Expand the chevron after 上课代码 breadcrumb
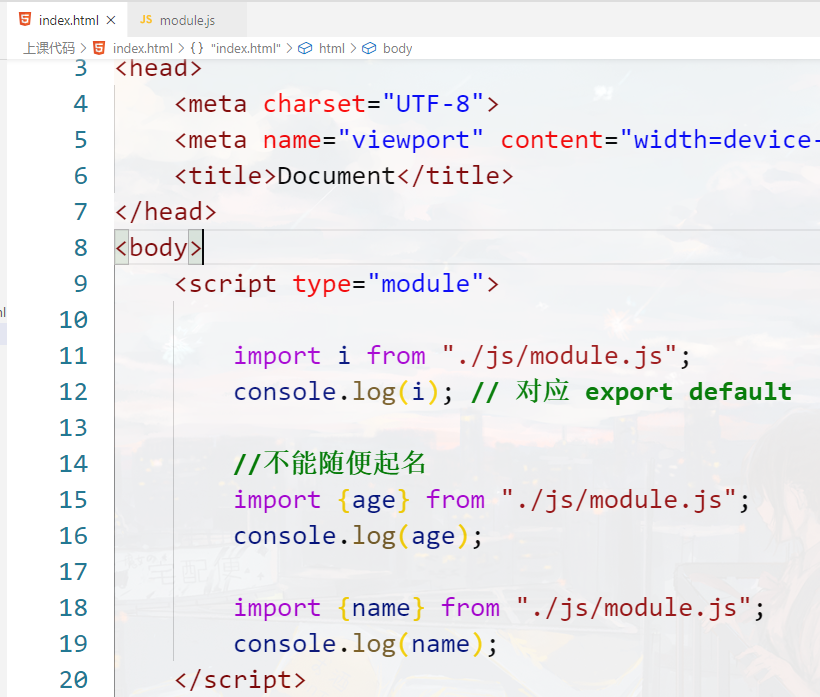The height and width of the screenshot is (697, 820). [83, 49]
